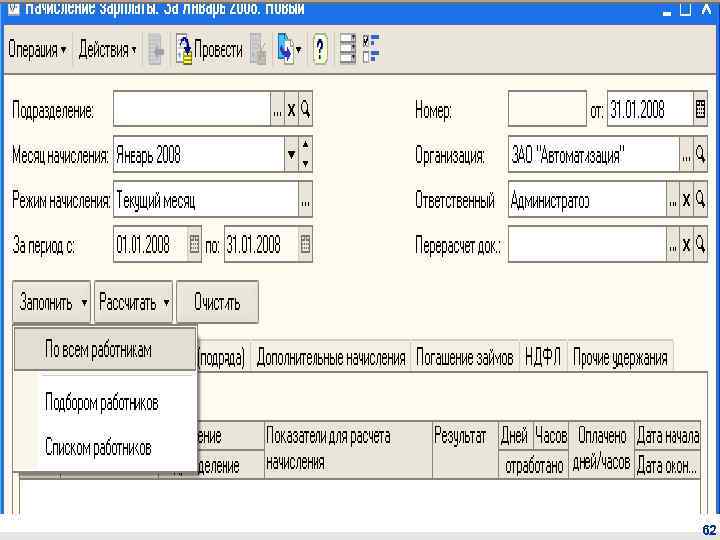Click the Организация field ЗАО Автоматизация
Screen dimensions: 720x540
[x=594, y=154]
